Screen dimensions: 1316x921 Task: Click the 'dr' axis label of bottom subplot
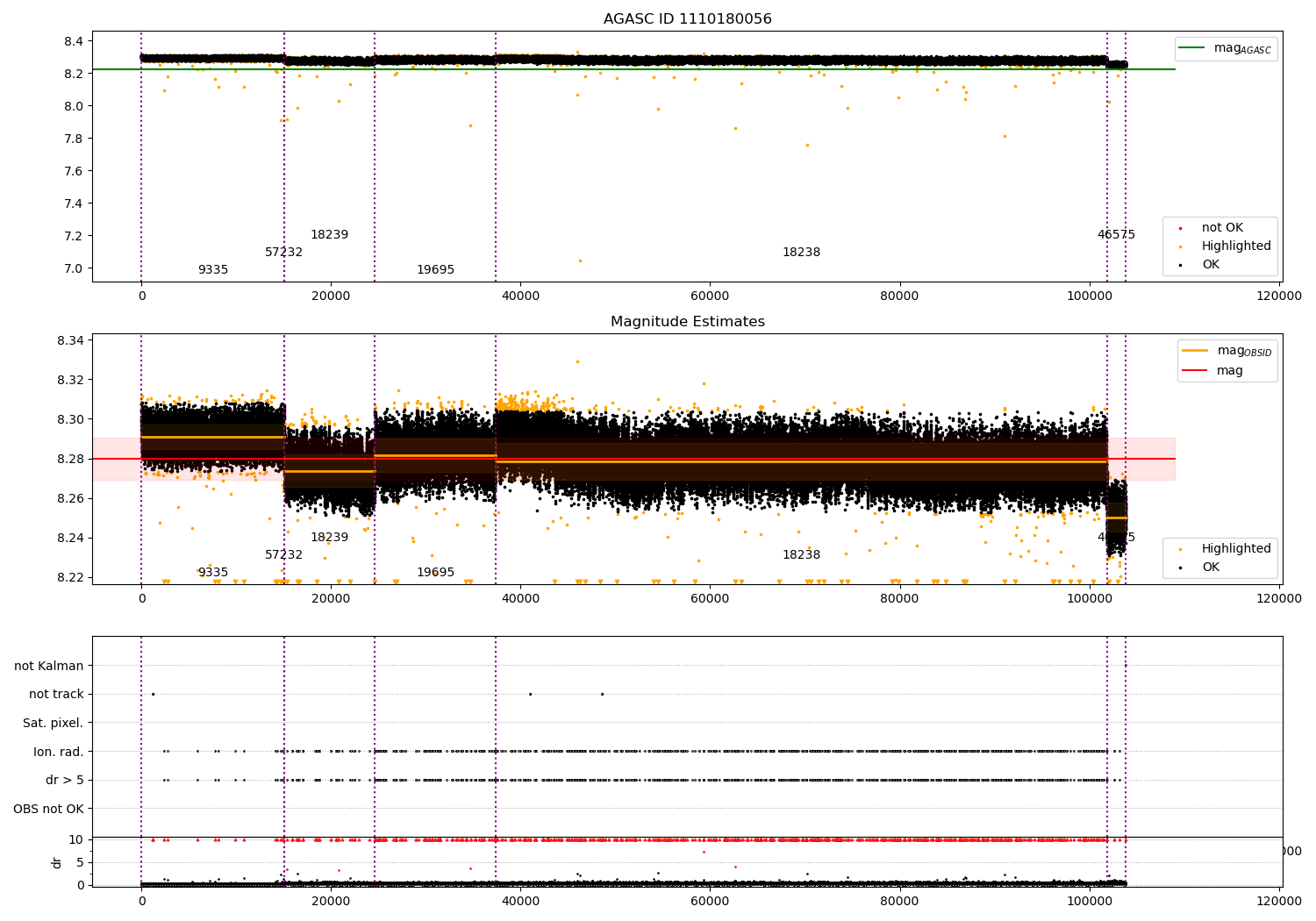pos(57,862)
